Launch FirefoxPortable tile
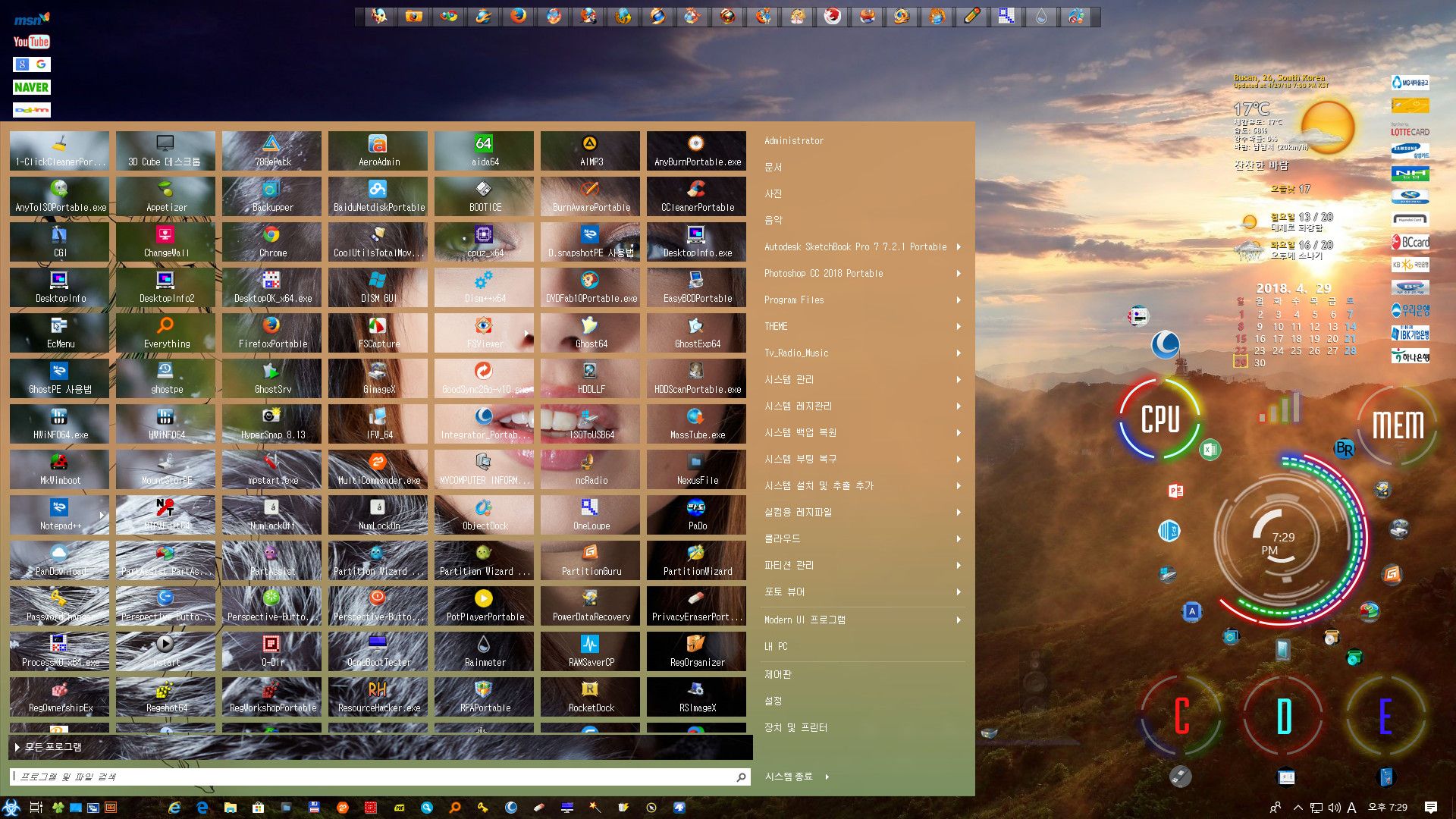 click(271, 332)
